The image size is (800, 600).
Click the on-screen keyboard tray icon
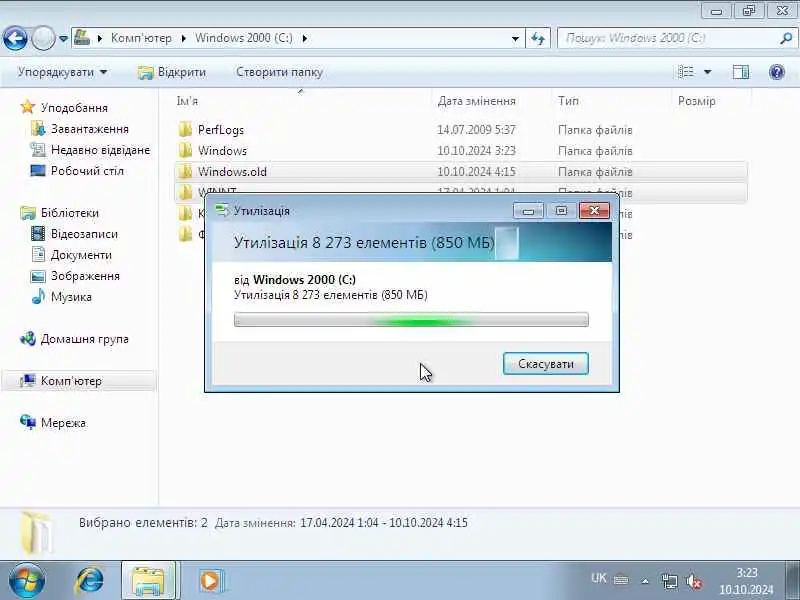pos(621,580)
